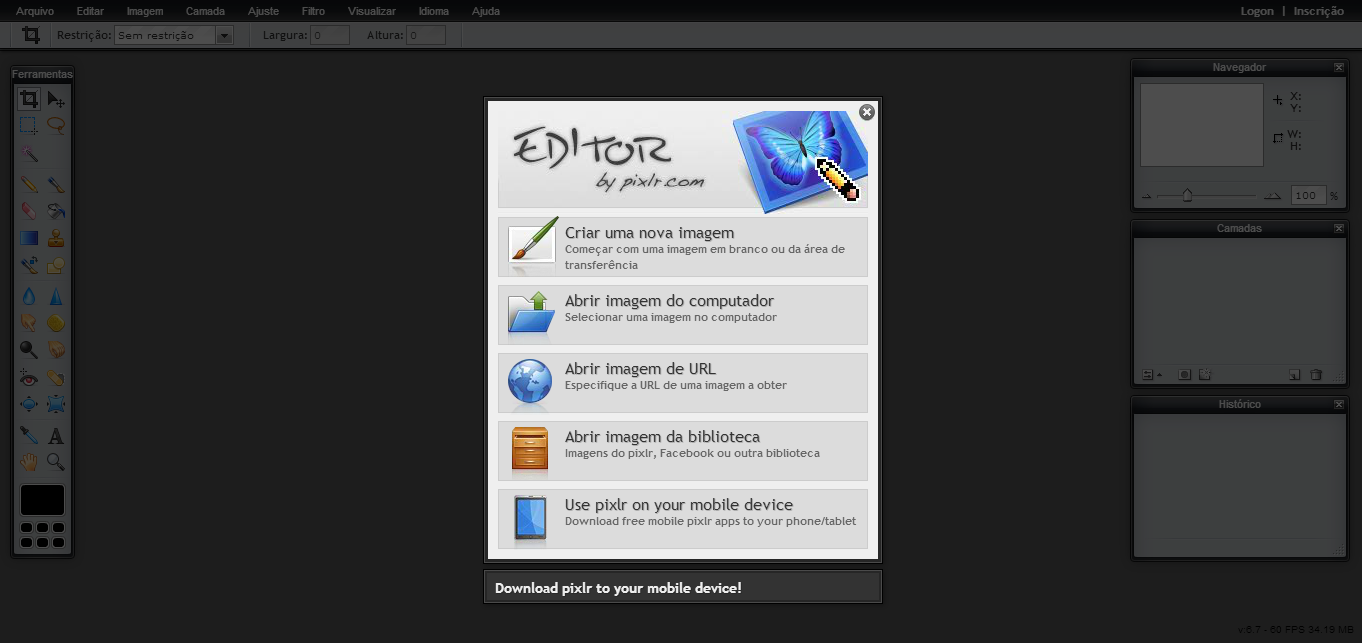Select the Pinch tool
This screenshot has height=643, width=1362.
[x=56, y=405]
